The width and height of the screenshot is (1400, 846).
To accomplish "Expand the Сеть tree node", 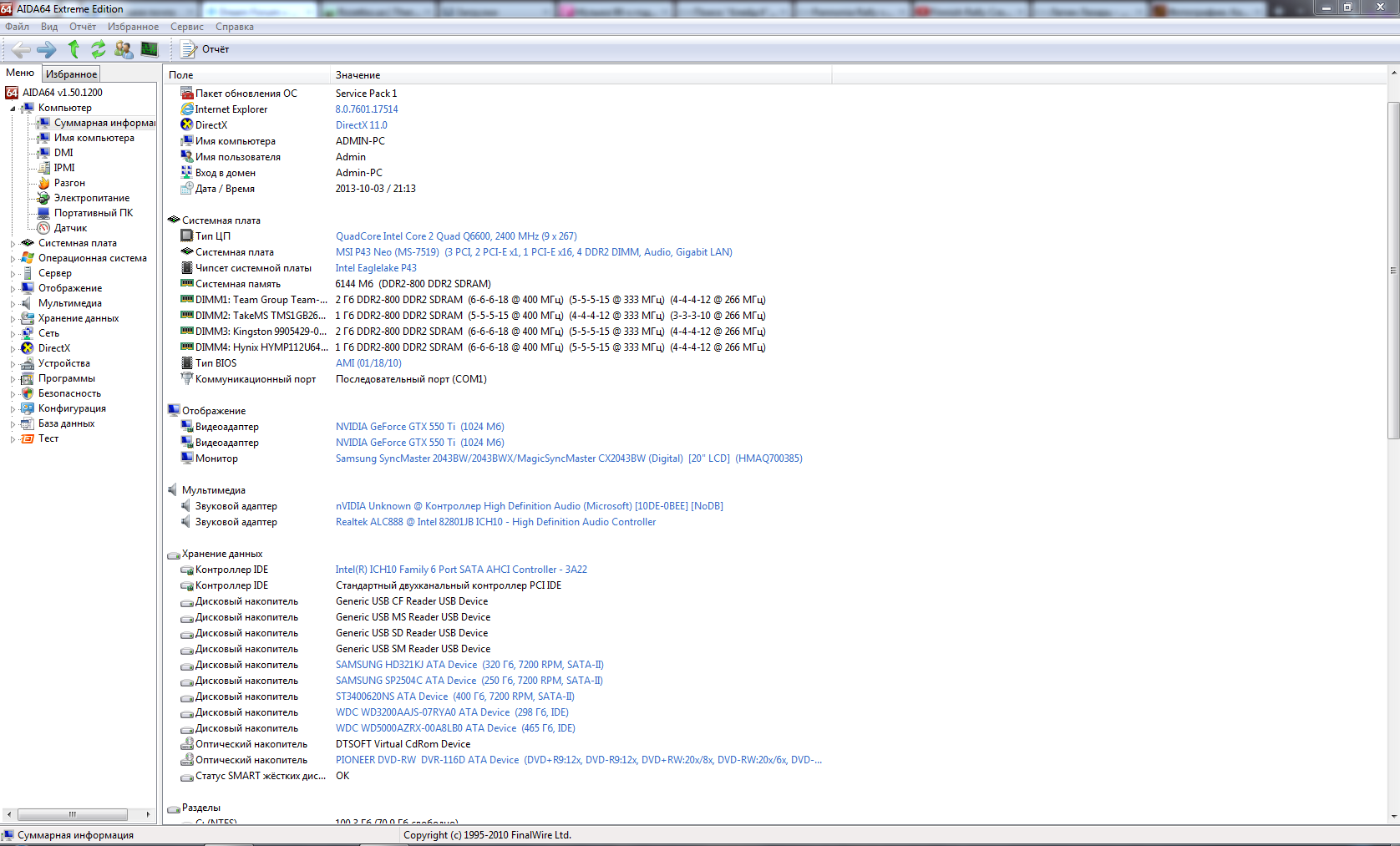I will coord(13,334).
